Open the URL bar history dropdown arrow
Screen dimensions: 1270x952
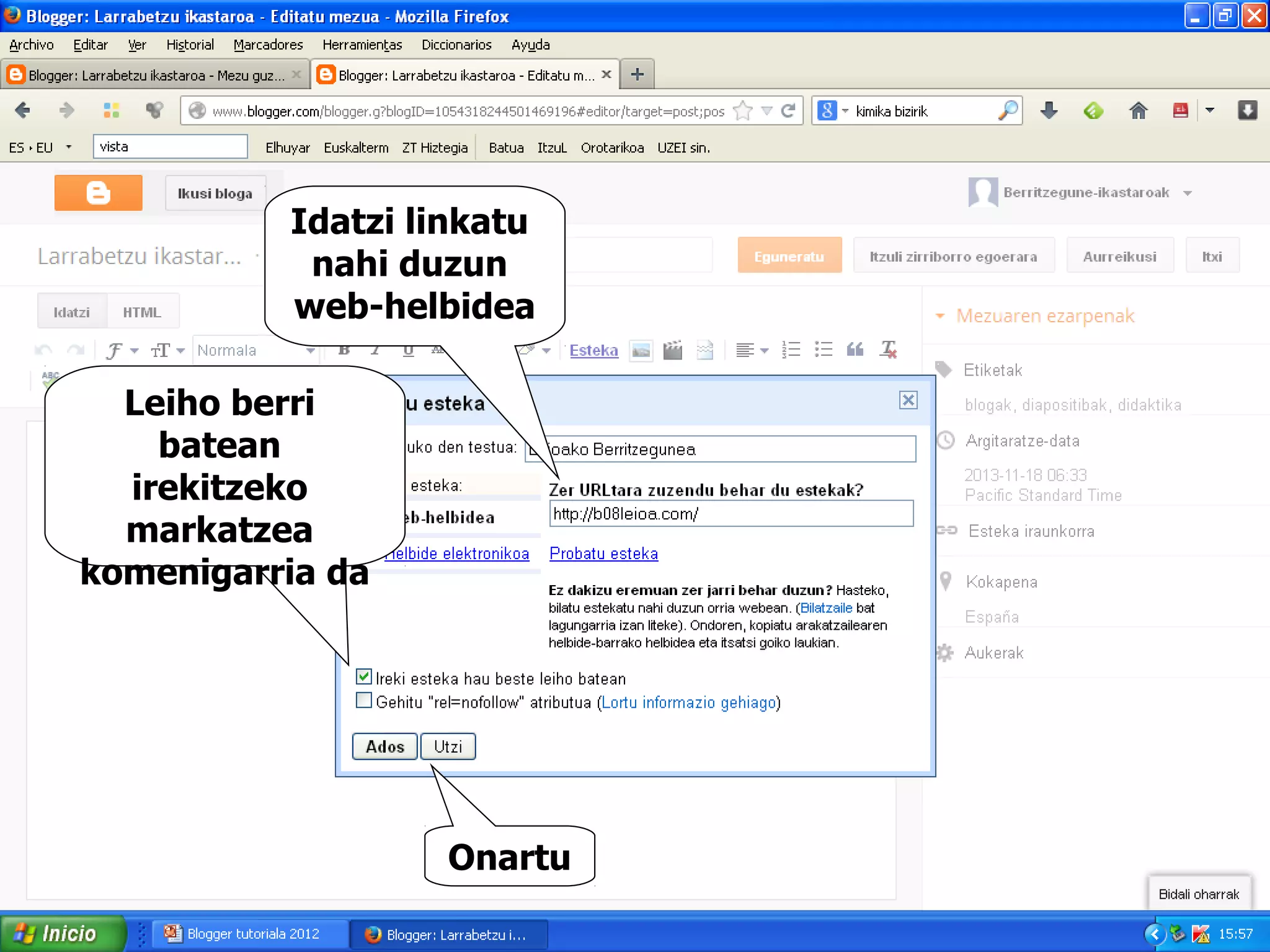click(767, 111)
